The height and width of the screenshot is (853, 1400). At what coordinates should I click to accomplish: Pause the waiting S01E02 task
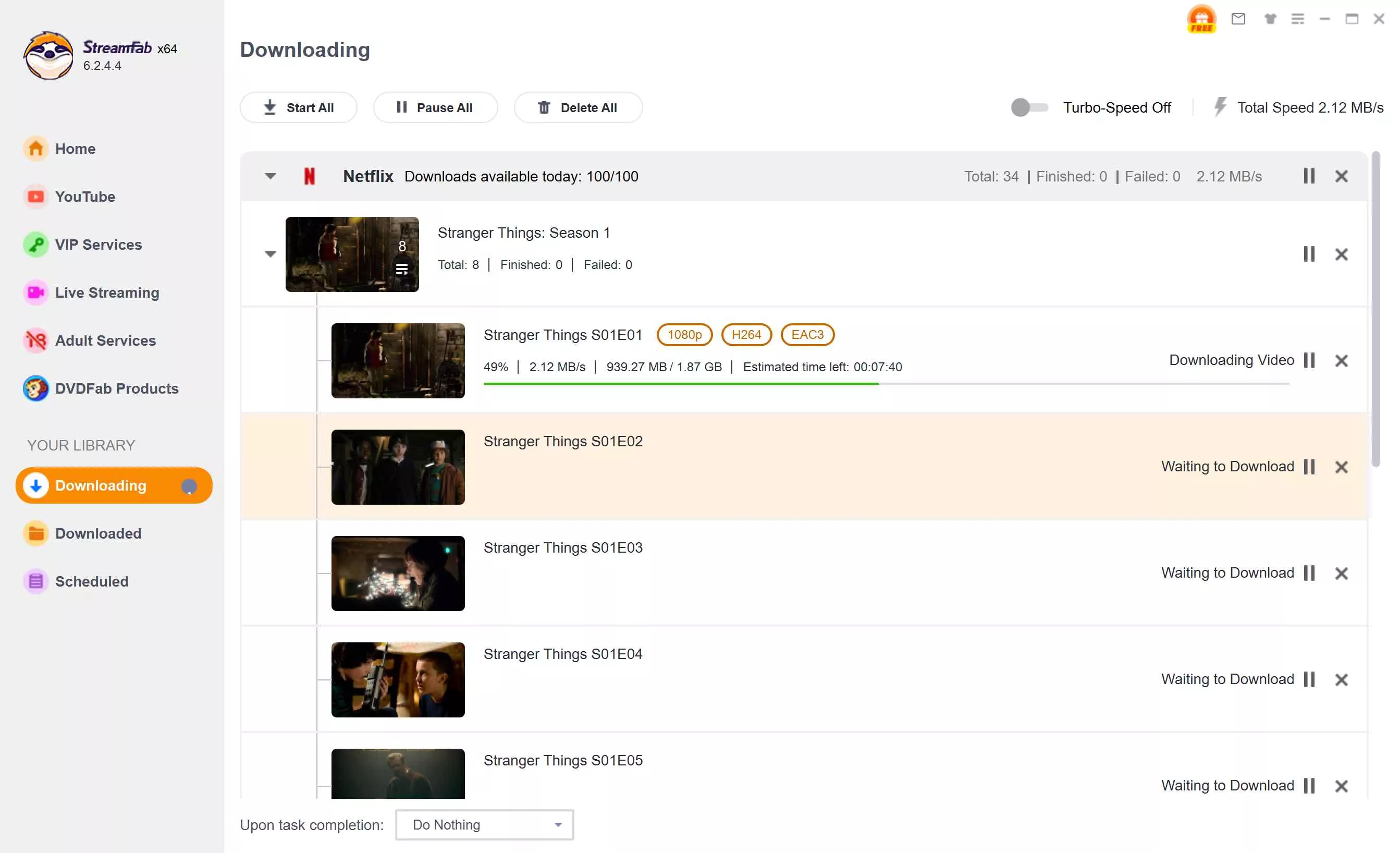point(1309,467)
